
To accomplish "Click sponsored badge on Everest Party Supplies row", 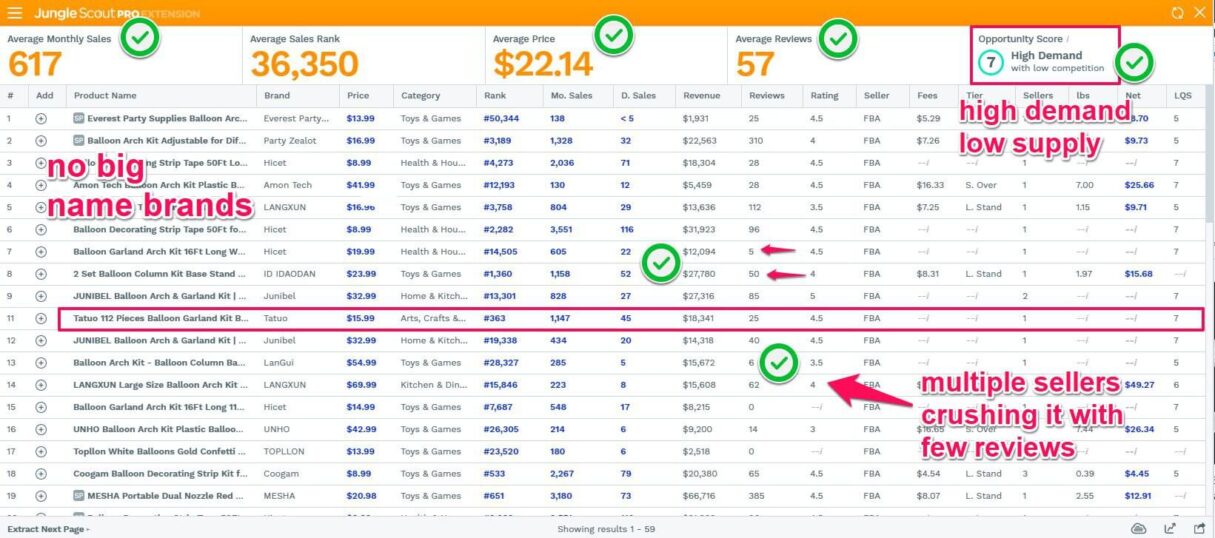I will (x=79, y=118).
